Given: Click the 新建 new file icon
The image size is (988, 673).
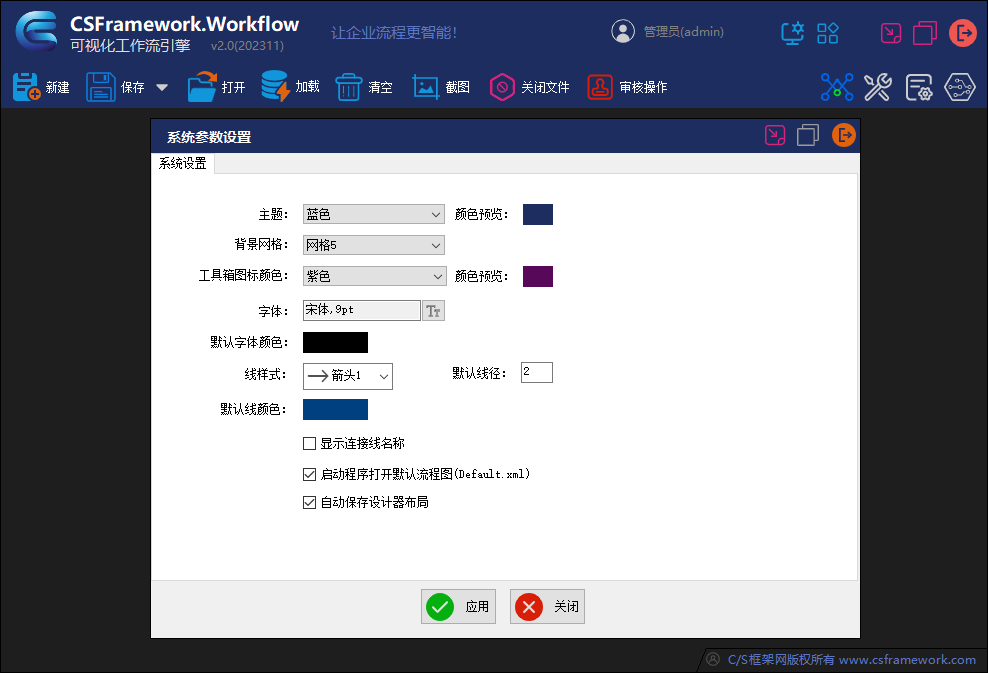Looking at the screenshot, I should click(26, 86).
